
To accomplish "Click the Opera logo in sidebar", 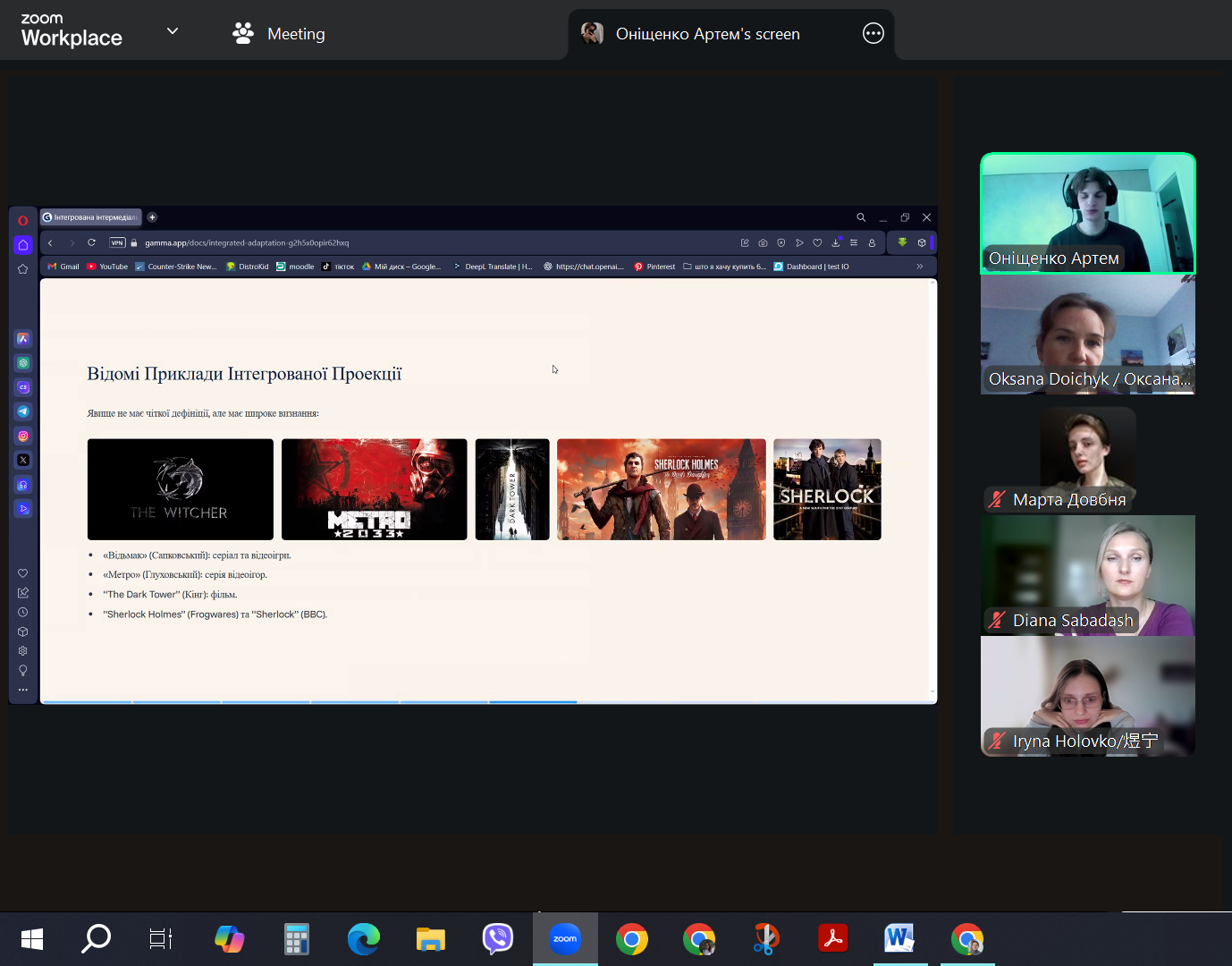I will pos(23,220).
